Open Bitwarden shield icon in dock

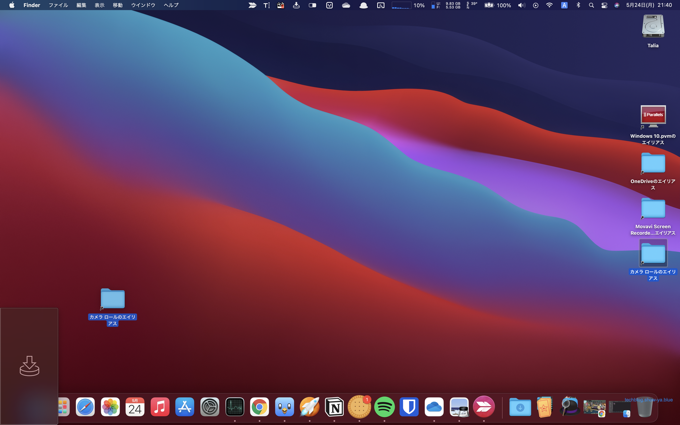[409, 407]
